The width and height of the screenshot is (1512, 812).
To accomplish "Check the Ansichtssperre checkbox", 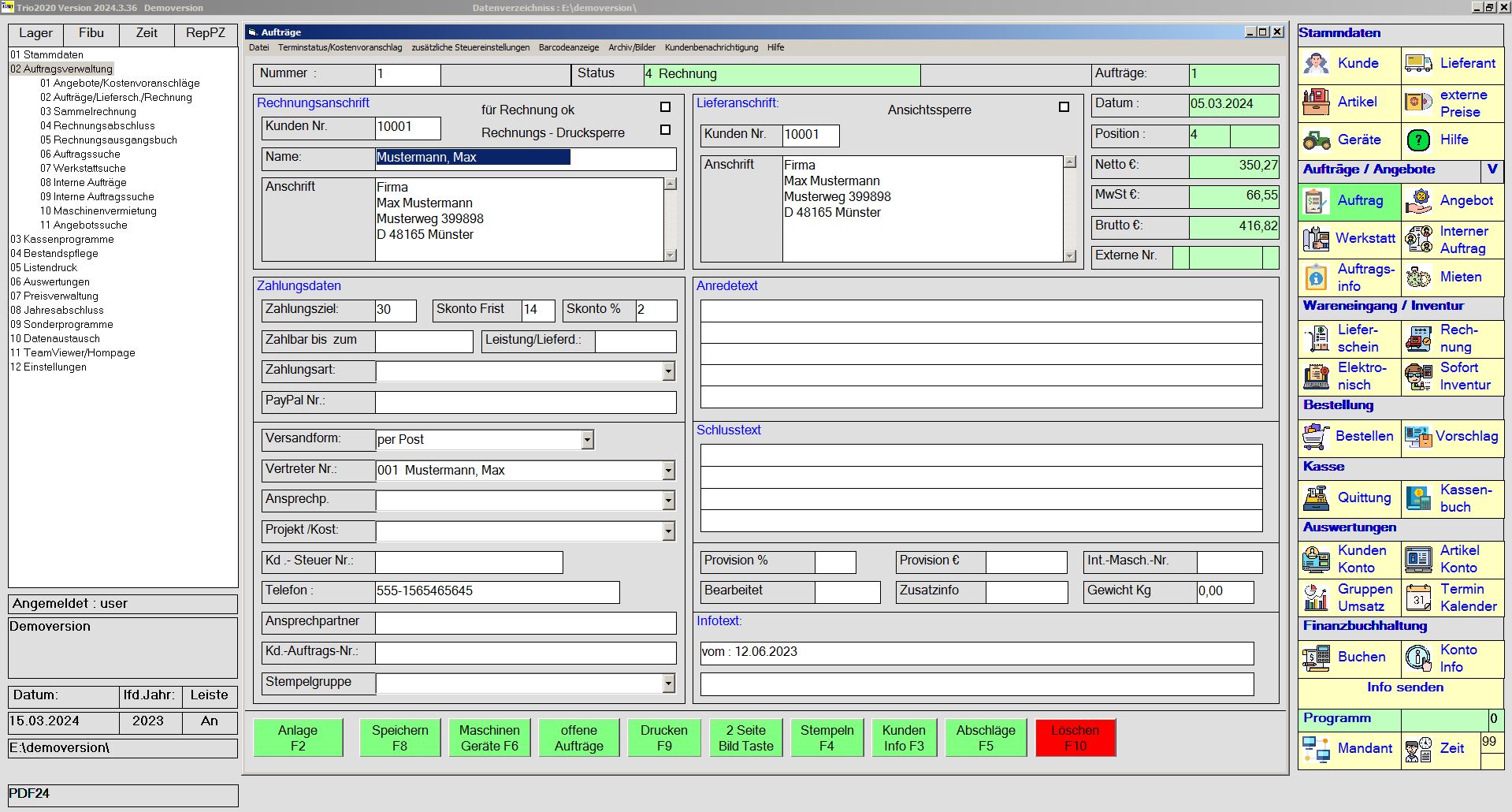I will pyautogui.click(x=1064, y=107).
